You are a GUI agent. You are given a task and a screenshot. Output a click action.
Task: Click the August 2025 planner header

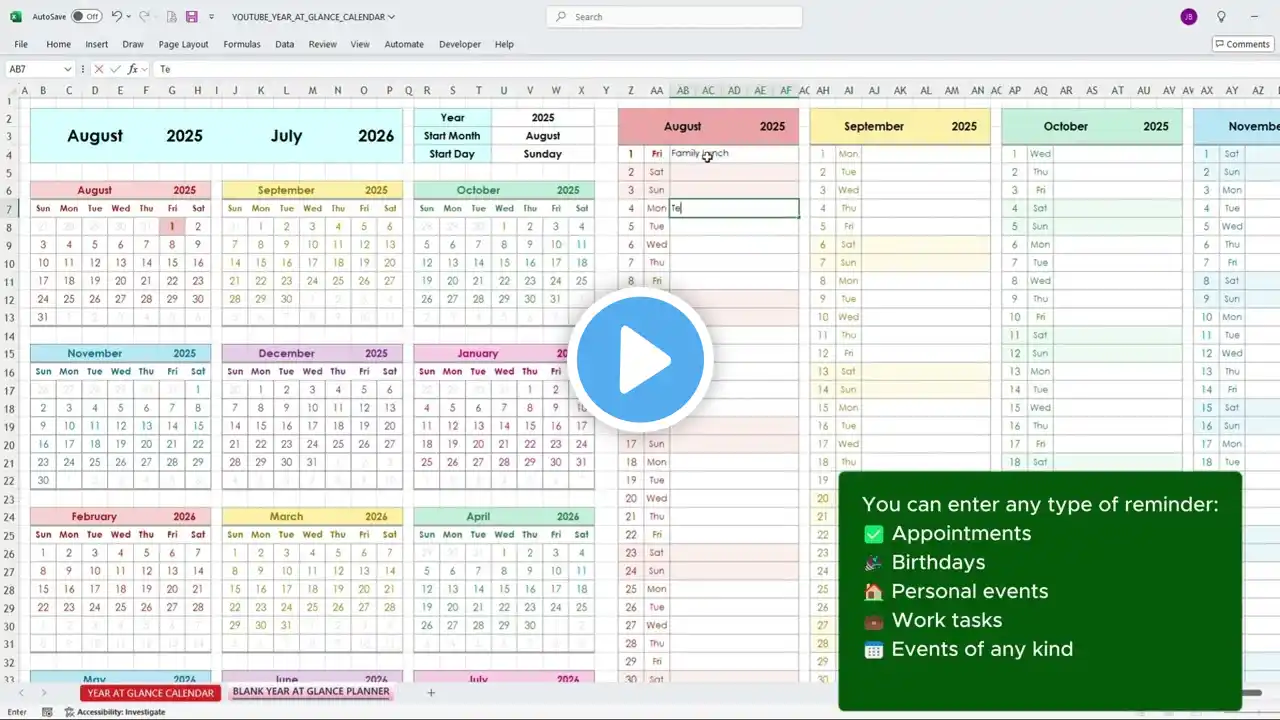click(x=708, y=126)
